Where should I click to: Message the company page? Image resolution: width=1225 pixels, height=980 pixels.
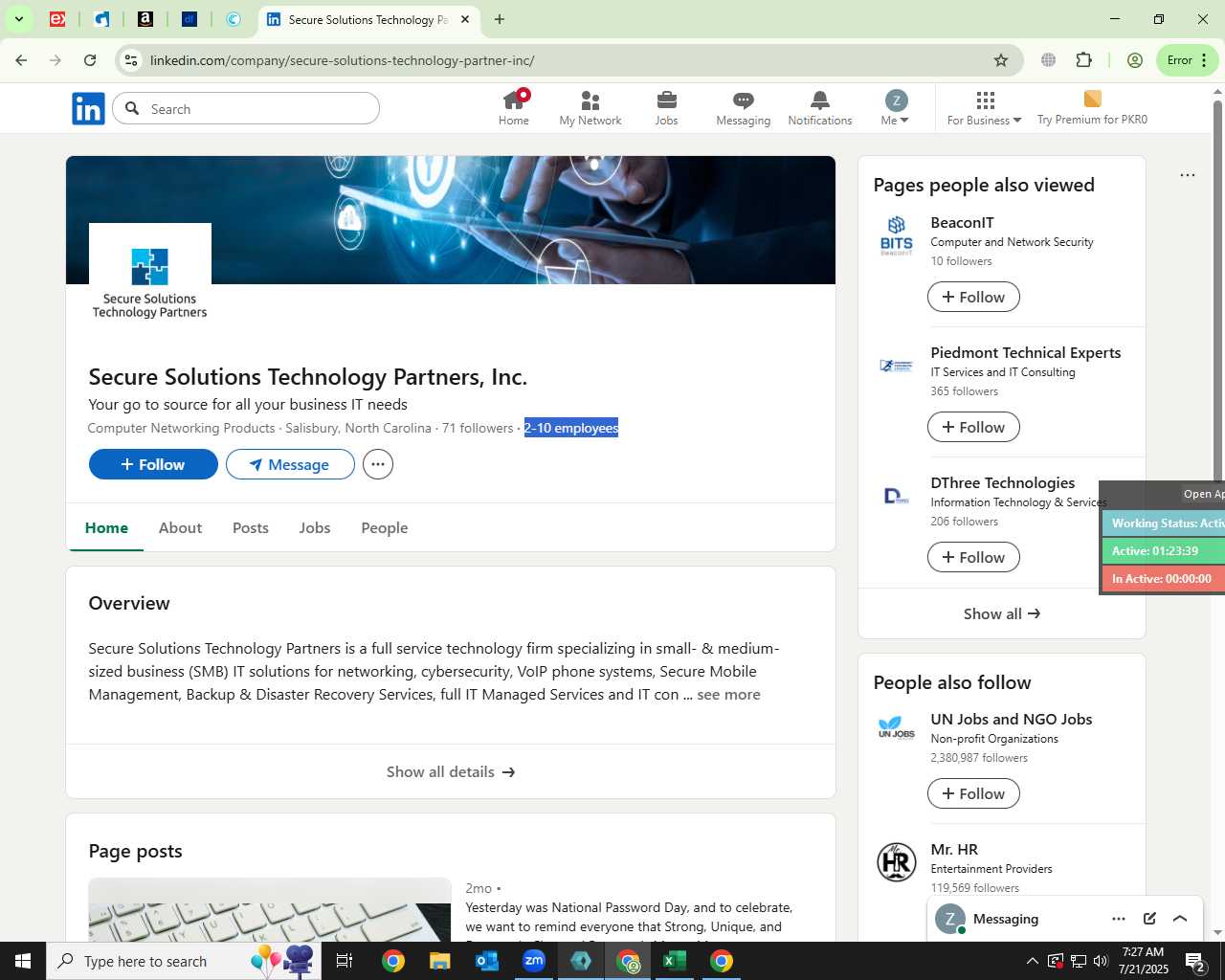pyautogui.click(x=290, y=464)
